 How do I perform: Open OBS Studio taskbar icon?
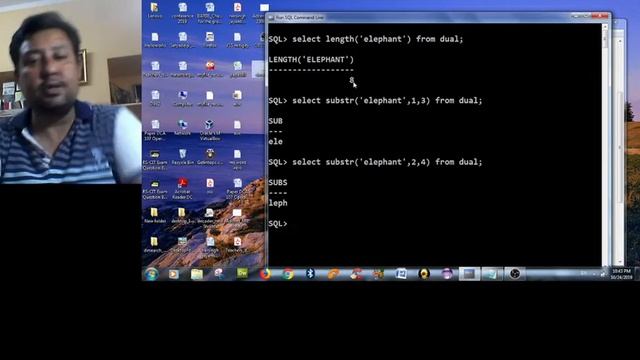(x=515, y=274)
